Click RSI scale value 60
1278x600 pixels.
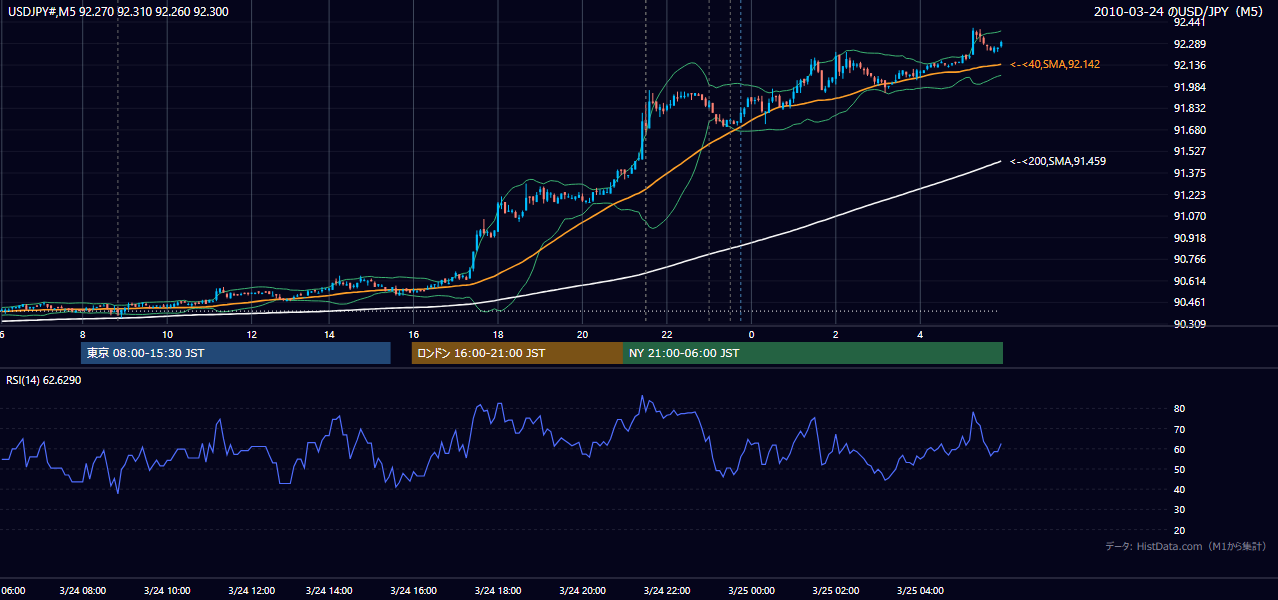[x=1180, y=449]
